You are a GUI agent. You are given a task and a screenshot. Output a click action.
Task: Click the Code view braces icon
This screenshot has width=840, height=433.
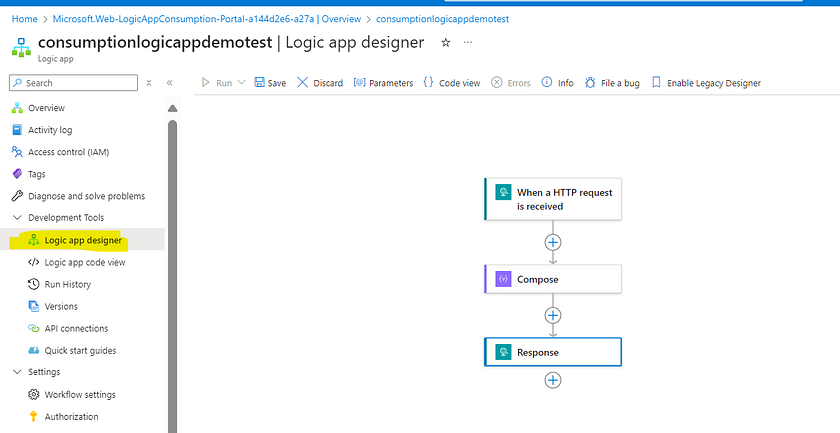click(428, 83)
